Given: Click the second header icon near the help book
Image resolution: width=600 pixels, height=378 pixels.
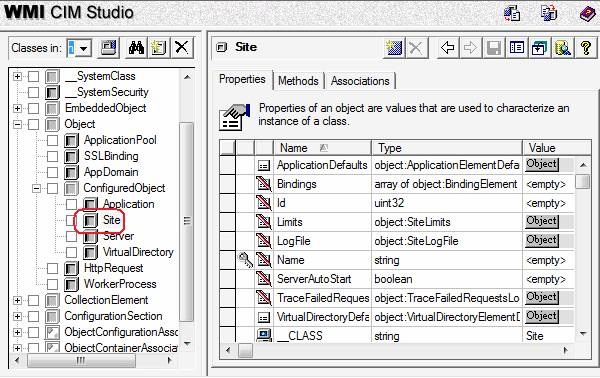Looking at the screenshot, I should tap(549, 13).
